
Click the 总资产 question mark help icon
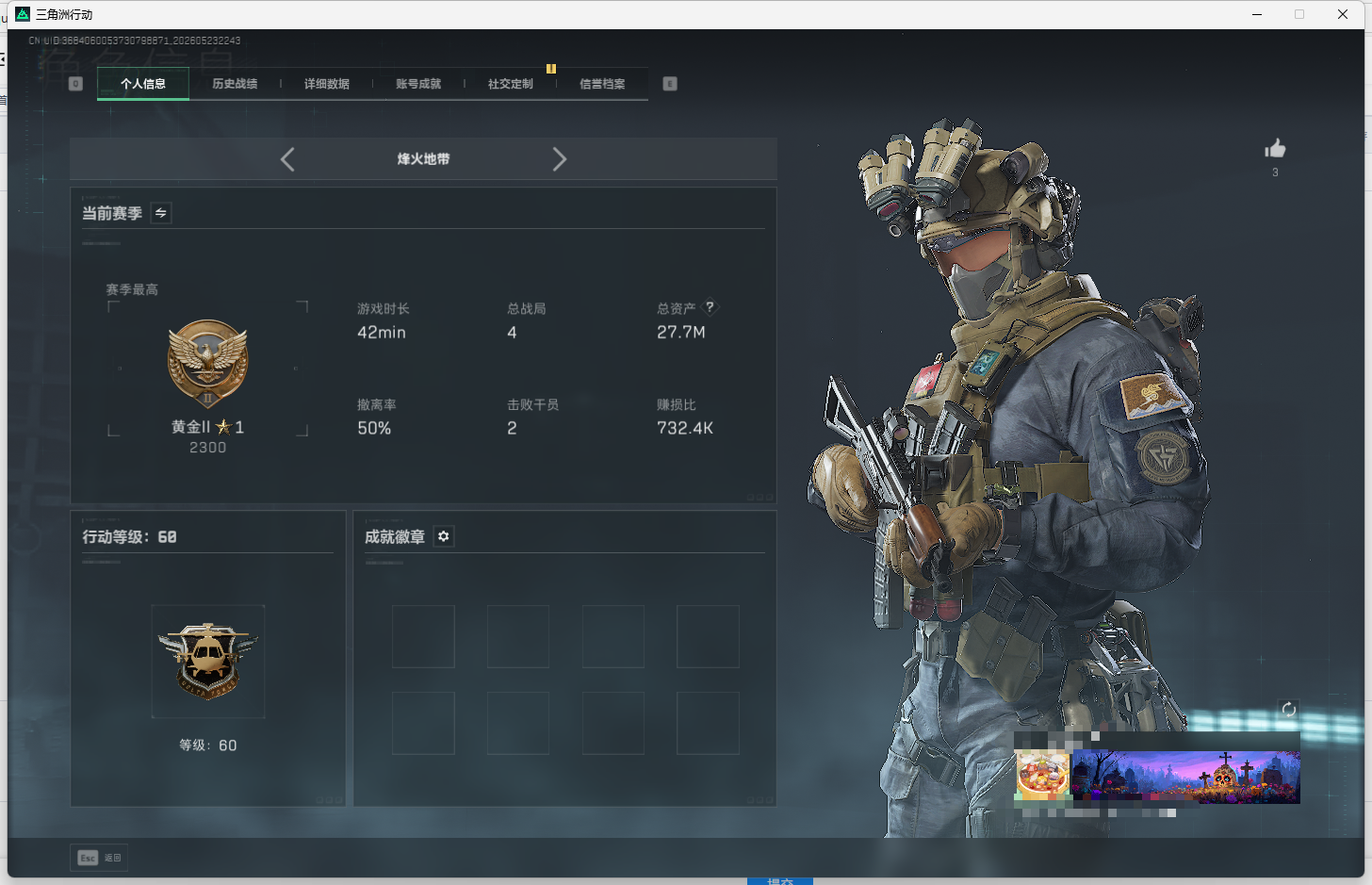[710, 306]
